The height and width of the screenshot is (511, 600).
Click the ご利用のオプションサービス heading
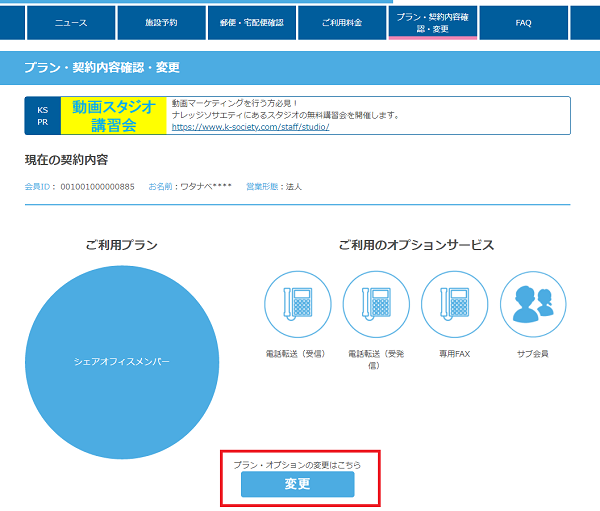point(415,245)
